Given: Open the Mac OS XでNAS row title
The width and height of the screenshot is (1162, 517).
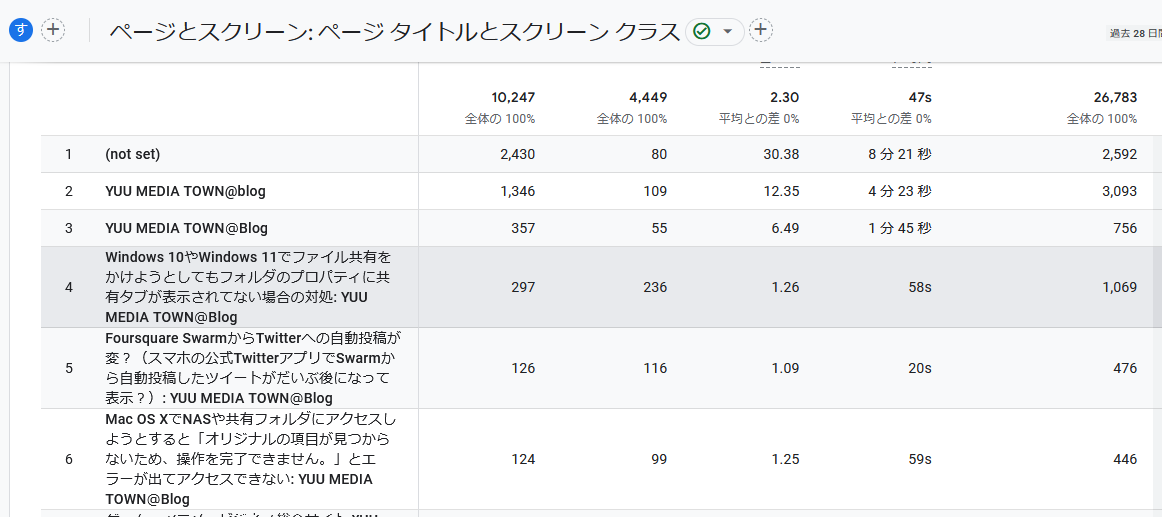Looking at the screenshot, I should pos(248,459).
